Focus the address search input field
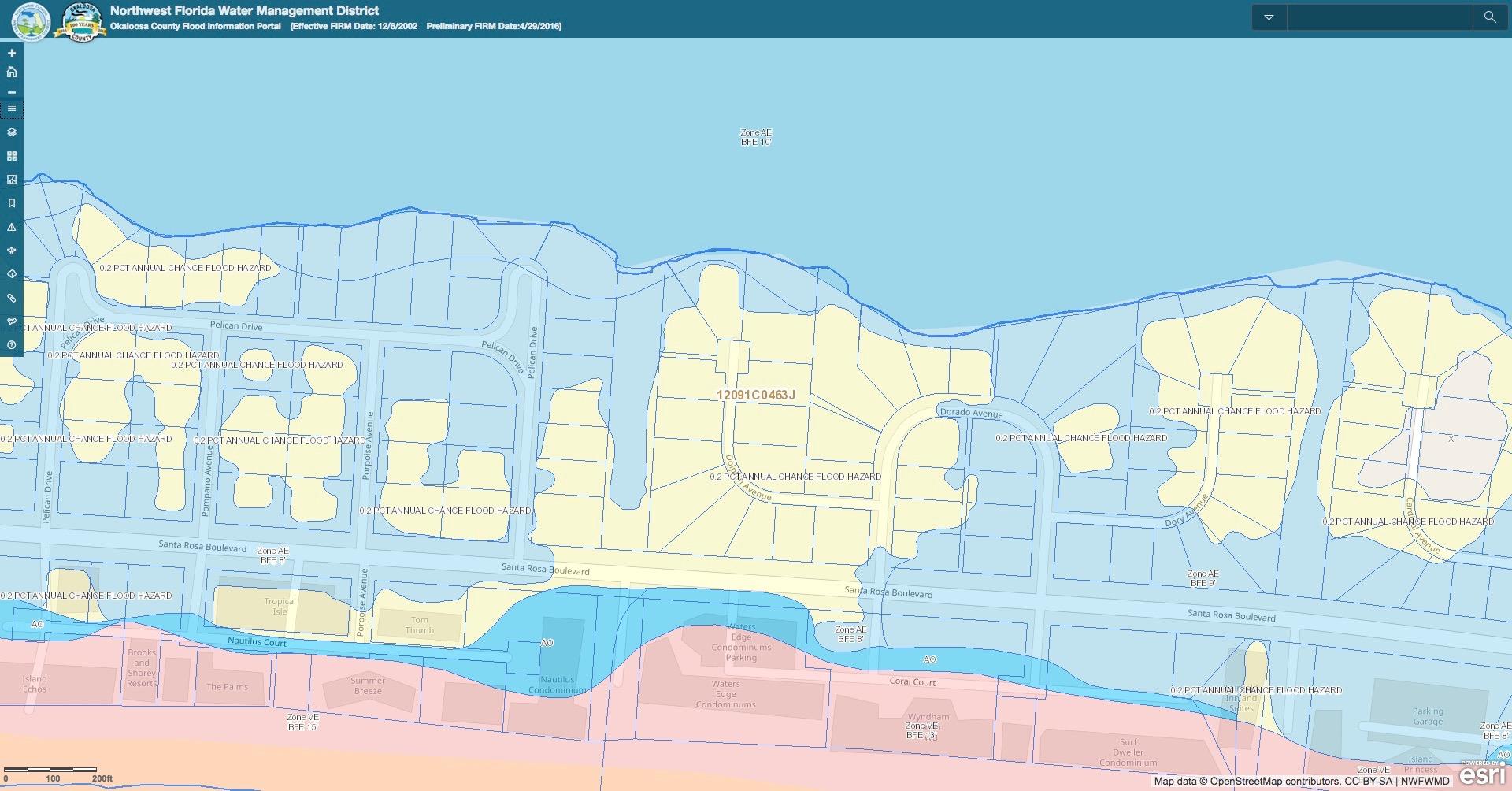The image size is (1512, 791). tap(1380, 17)
